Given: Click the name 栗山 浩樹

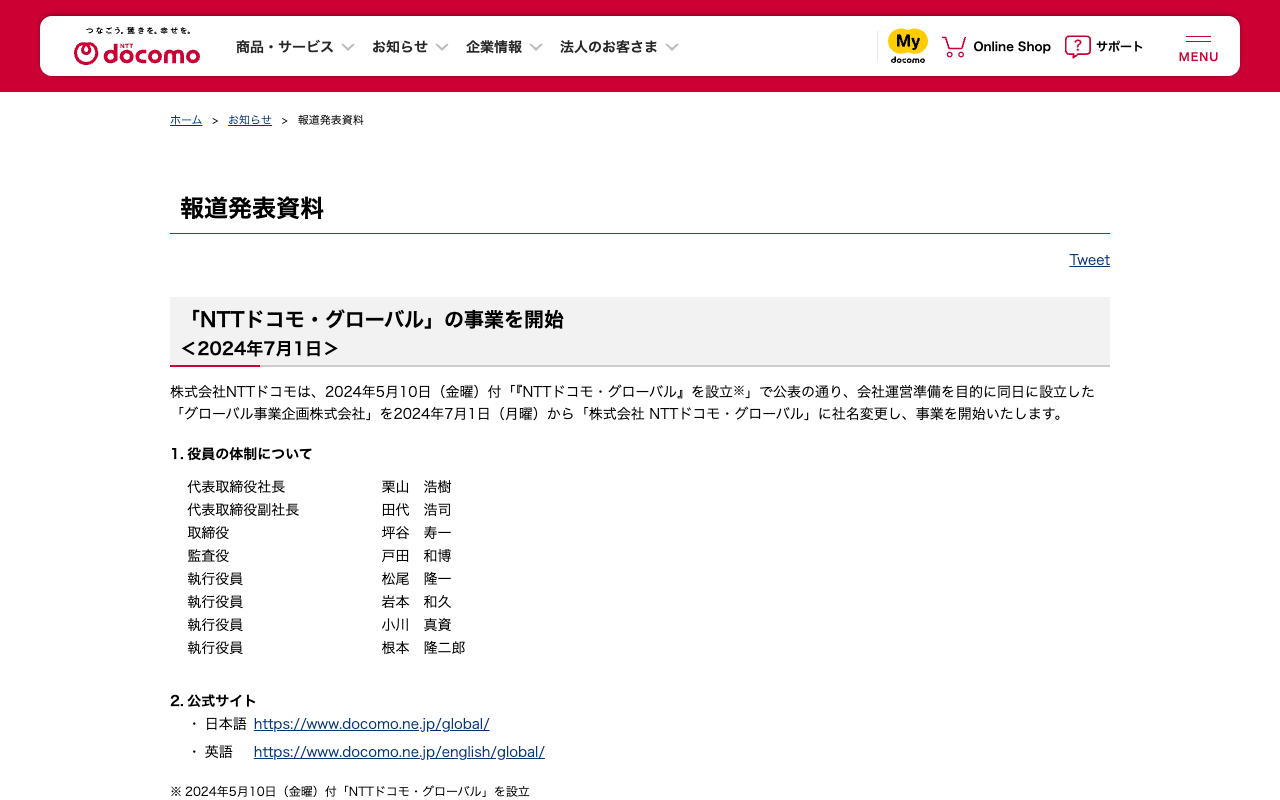Looking at the screenshot, I should 417,487.
